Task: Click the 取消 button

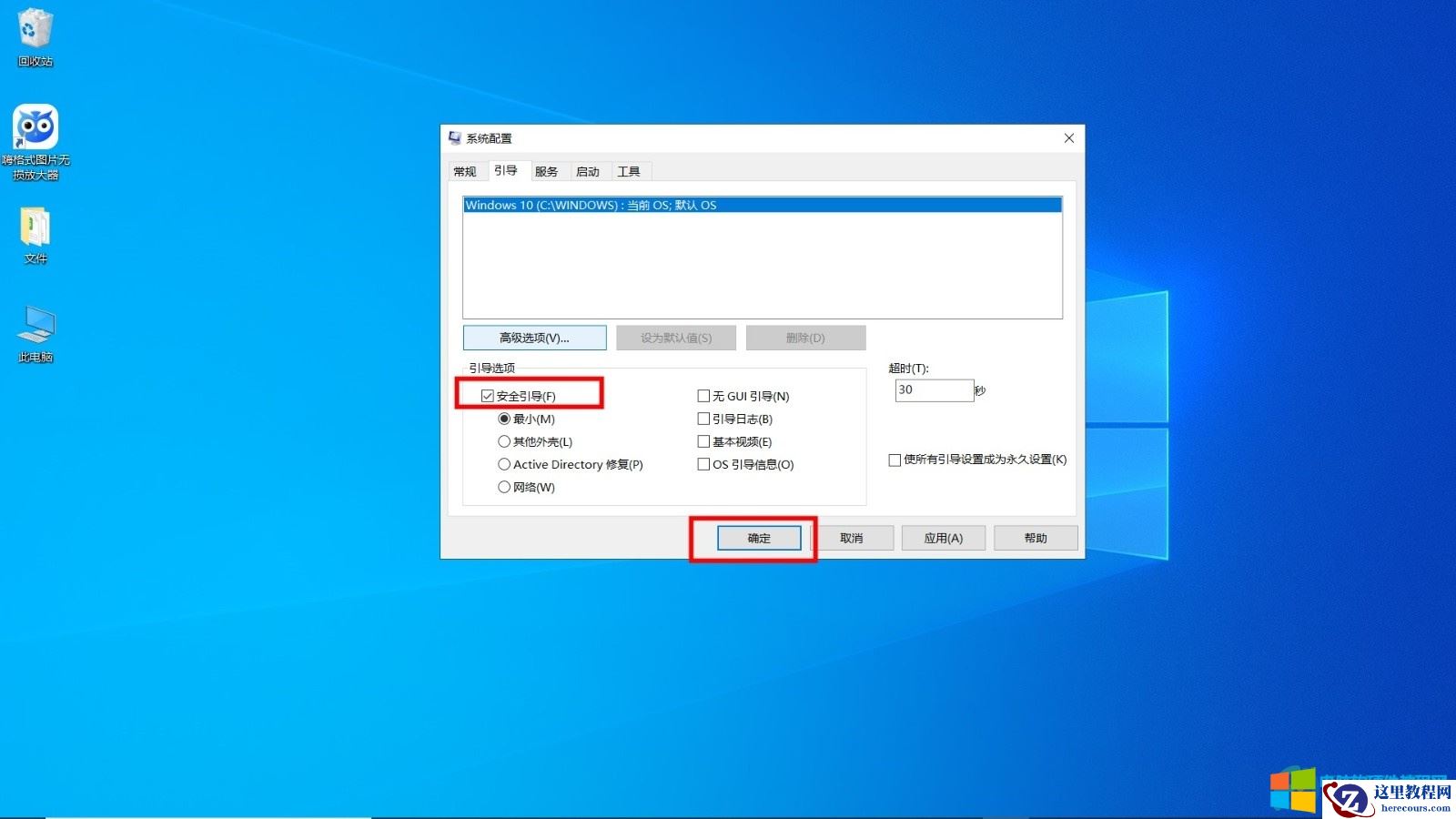Action: click(852, 538)
